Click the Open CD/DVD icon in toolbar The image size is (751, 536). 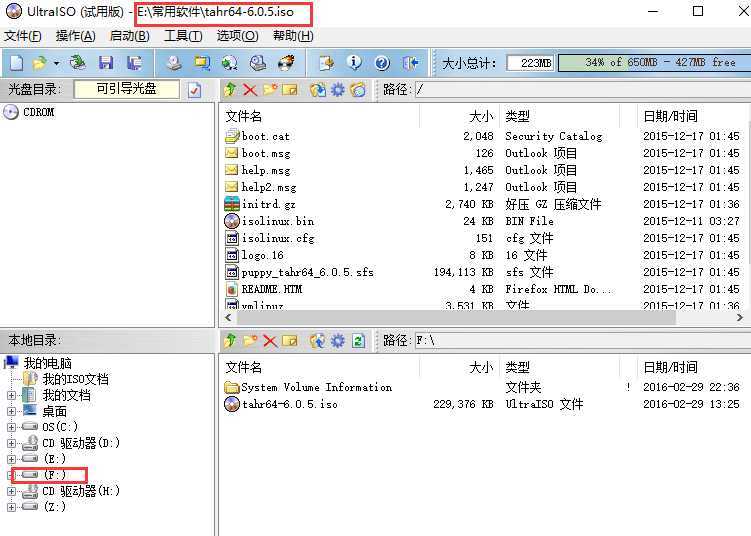tap(77, 63)
